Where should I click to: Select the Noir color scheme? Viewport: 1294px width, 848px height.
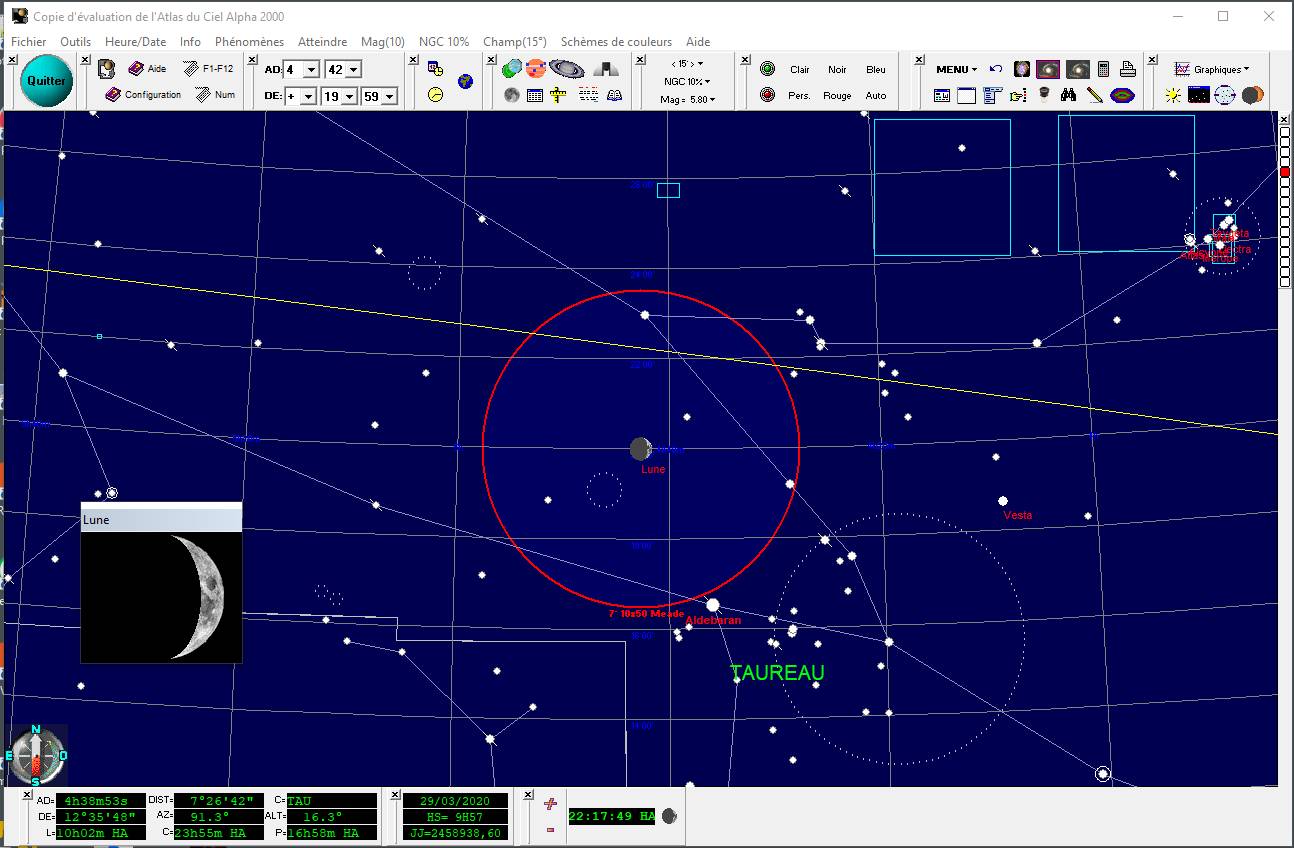[837, 70]
